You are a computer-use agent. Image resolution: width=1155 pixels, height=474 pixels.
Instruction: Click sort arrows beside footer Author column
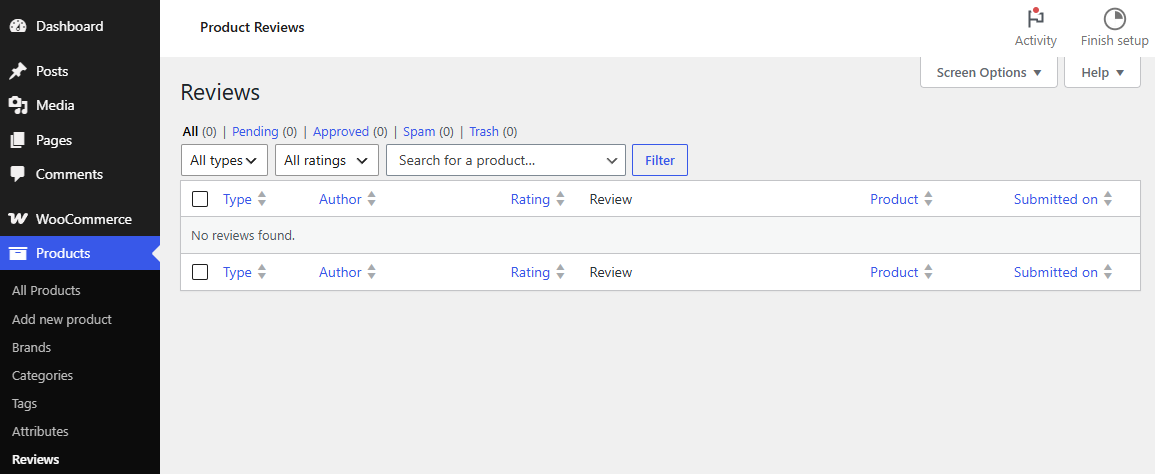coord(371,272)
